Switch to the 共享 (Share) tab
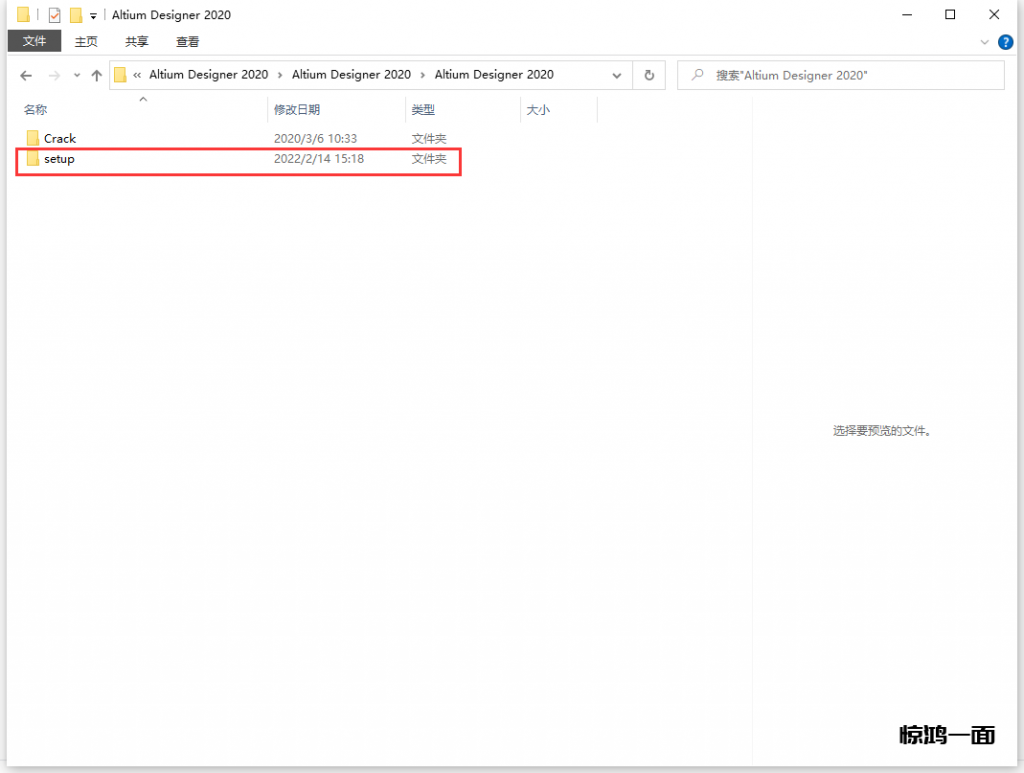Viewport: 1024px width, 773px height. tap(137, 42)
